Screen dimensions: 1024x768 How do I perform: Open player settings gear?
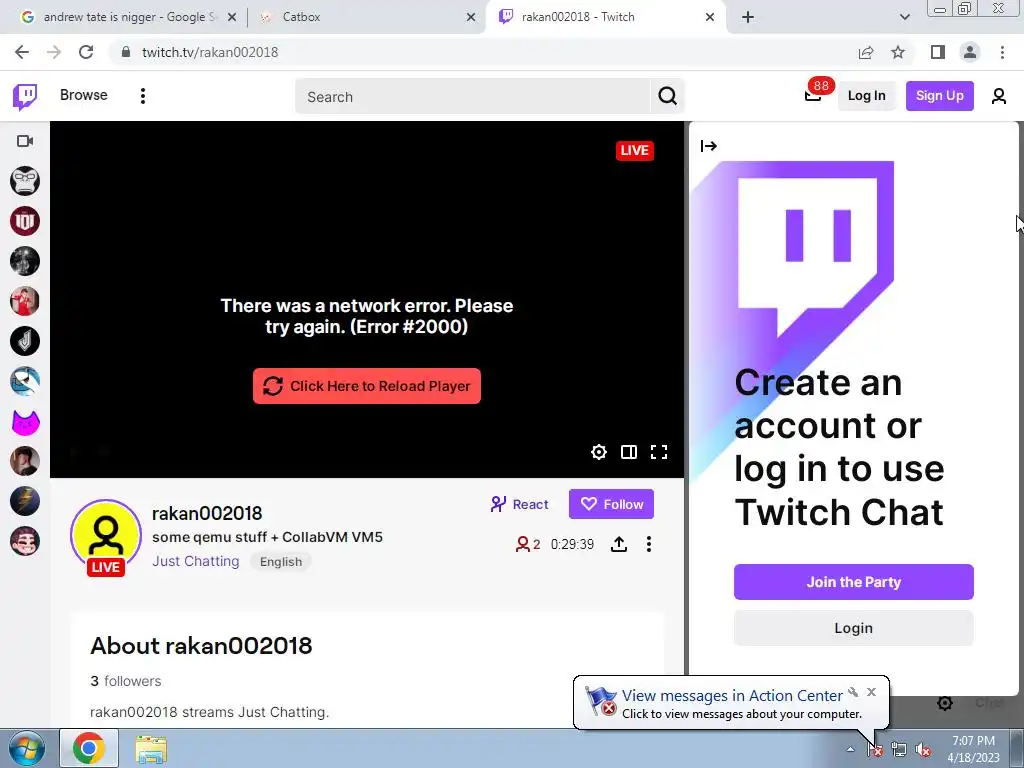(x=599, y=452)
